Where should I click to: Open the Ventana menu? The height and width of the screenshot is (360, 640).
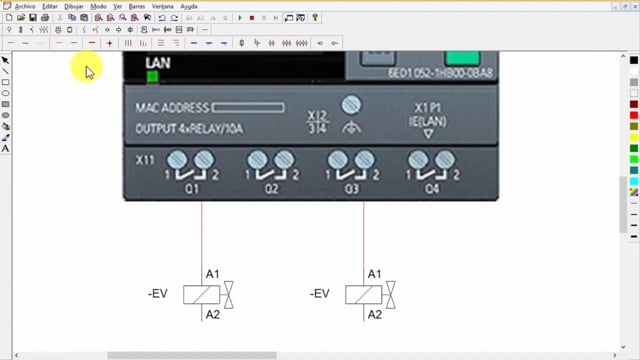(162, 7)
